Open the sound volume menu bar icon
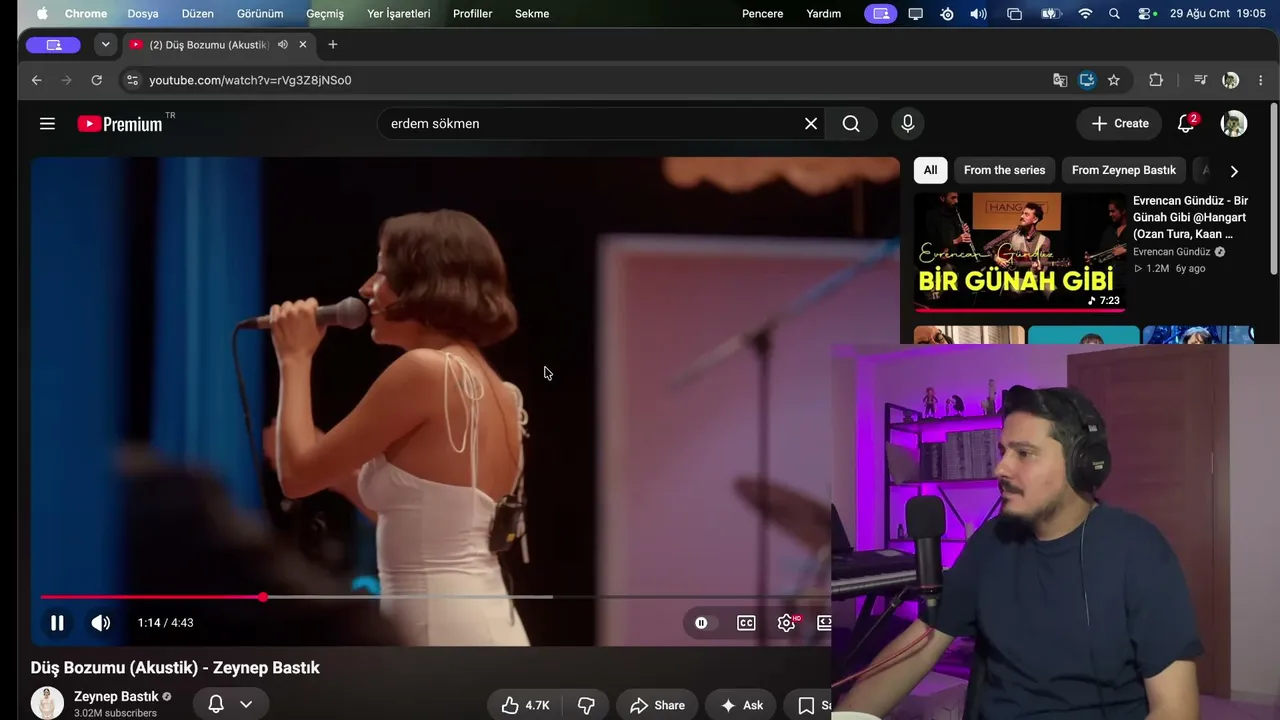The height and width of the screenshot is (720, 1280). click(x=978, y=14)
